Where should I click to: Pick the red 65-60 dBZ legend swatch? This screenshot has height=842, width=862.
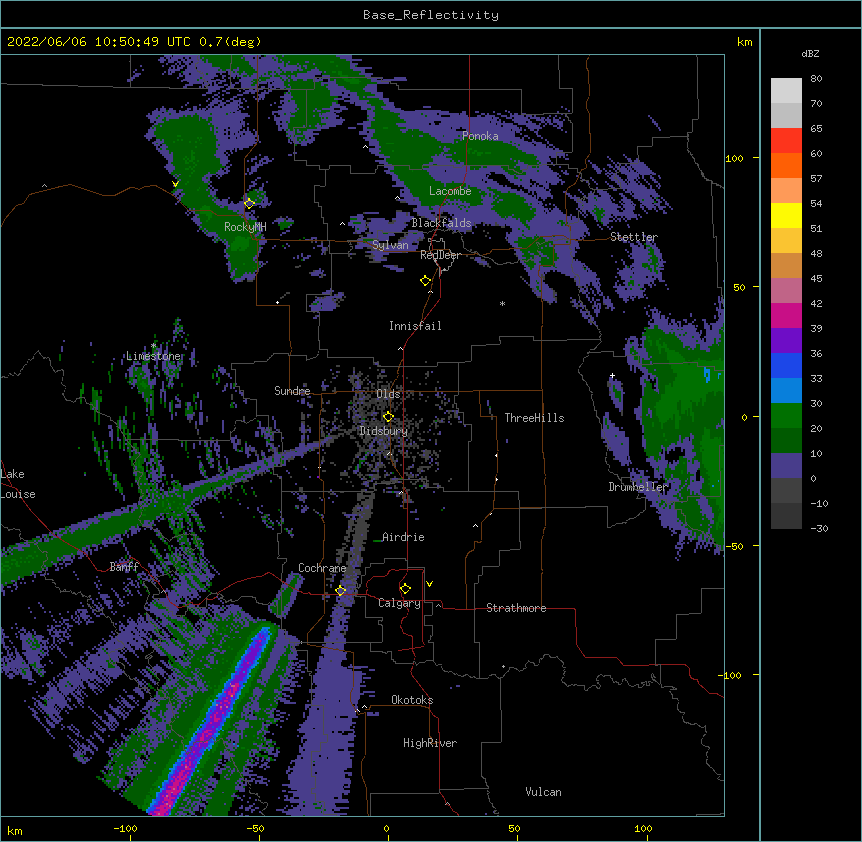[786, 140]
